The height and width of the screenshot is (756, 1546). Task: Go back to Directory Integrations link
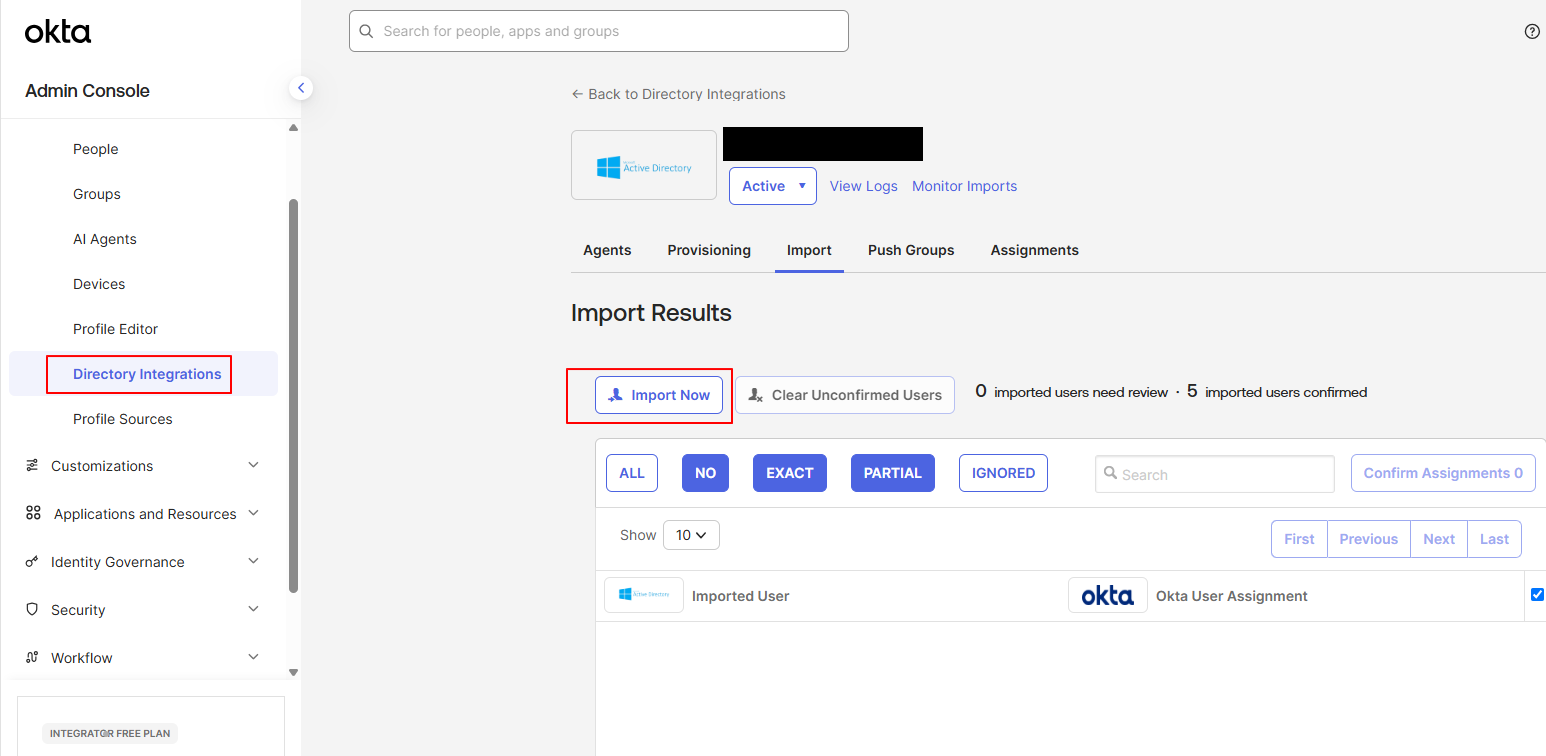[x=679, y=94]
